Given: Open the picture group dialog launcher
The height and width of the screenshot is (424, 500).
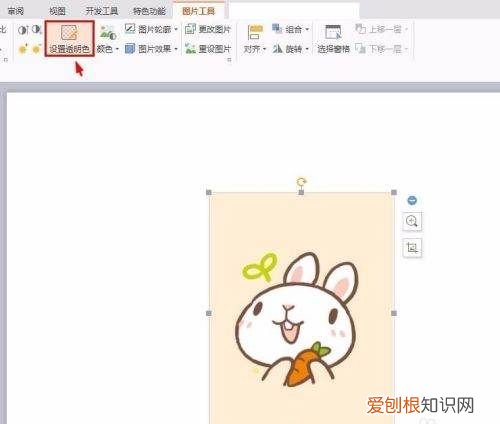Looking at the screenshot, I should coord(229,60).
